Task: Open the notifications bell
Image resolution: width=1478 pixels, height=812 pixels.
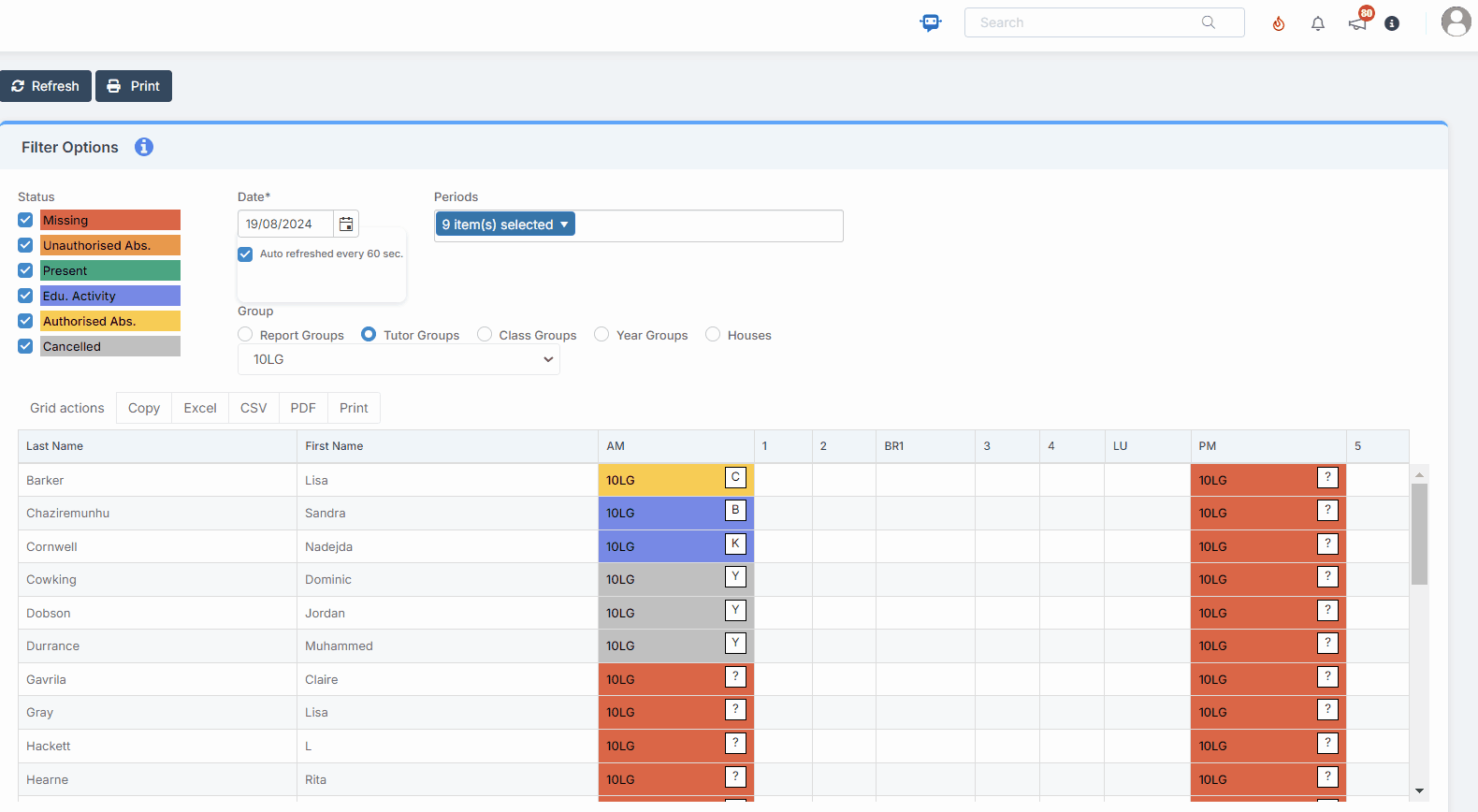Action: pos(1318,23)
